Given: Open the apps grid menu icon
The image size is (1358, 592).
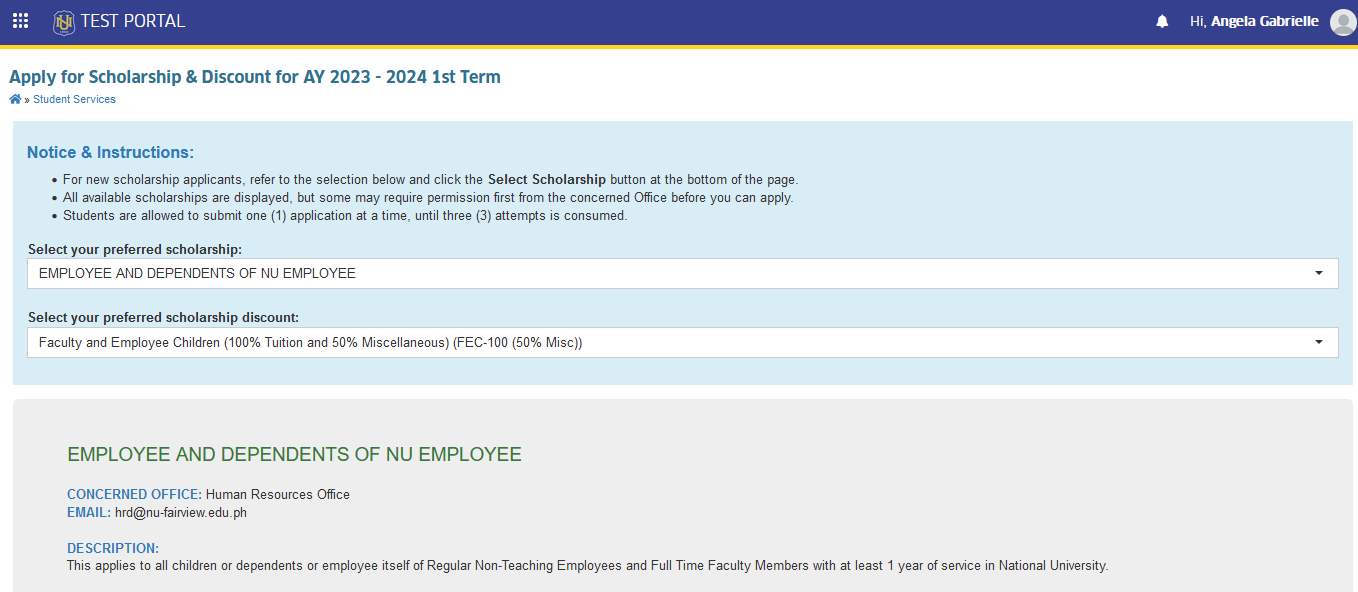Looking at the screenshot, I should pyautogui.click(x=20, y=21).
